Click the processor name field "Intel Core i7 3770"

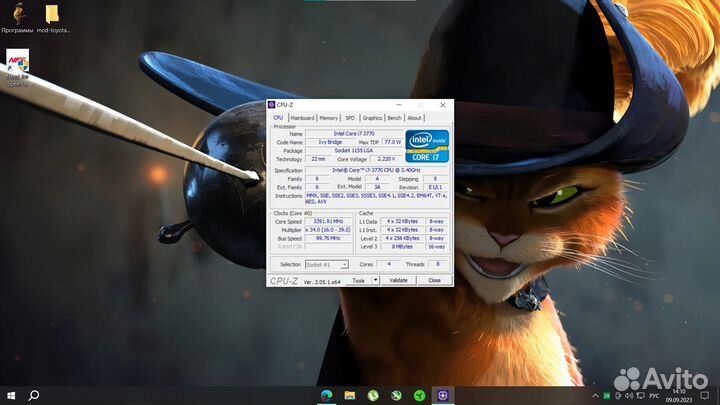tap(354, 134)
